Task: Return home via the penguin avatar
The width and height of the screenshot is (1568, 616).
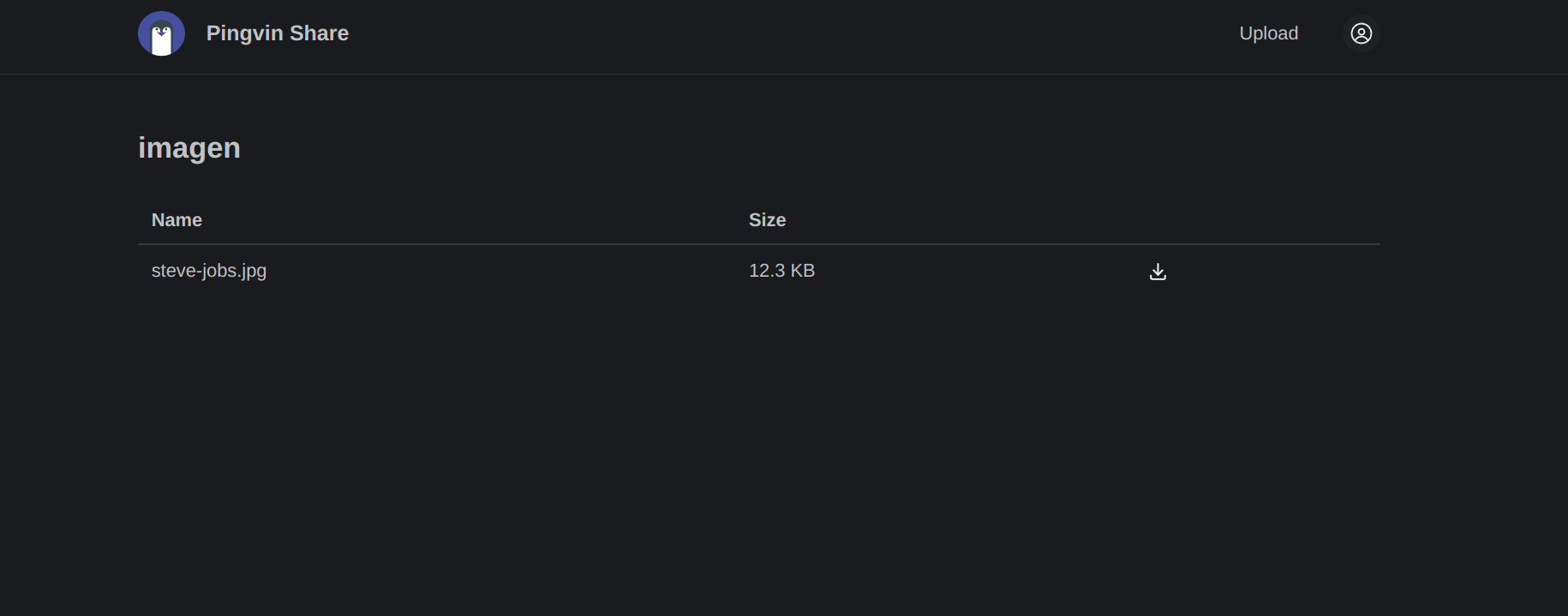Action: 161,33
